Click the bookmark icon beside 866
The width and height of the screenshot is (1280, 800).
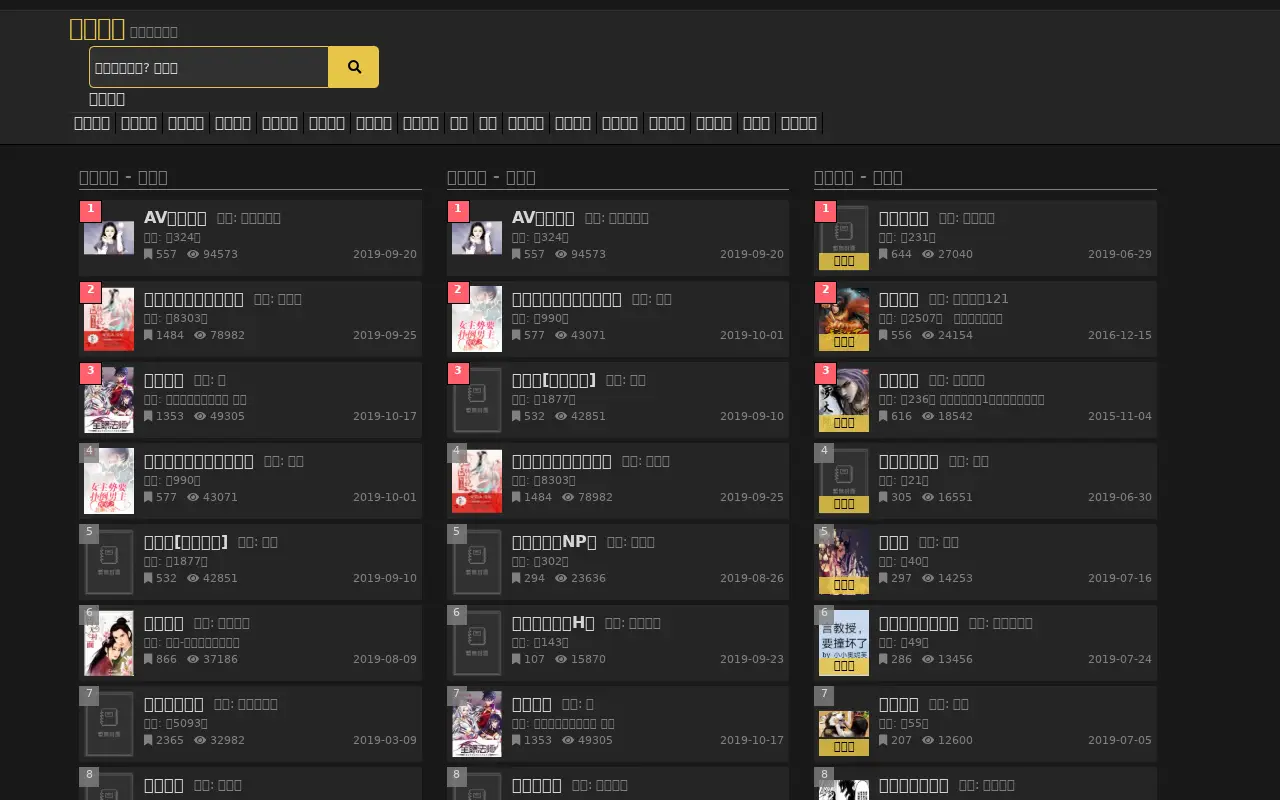coord(148,659)
